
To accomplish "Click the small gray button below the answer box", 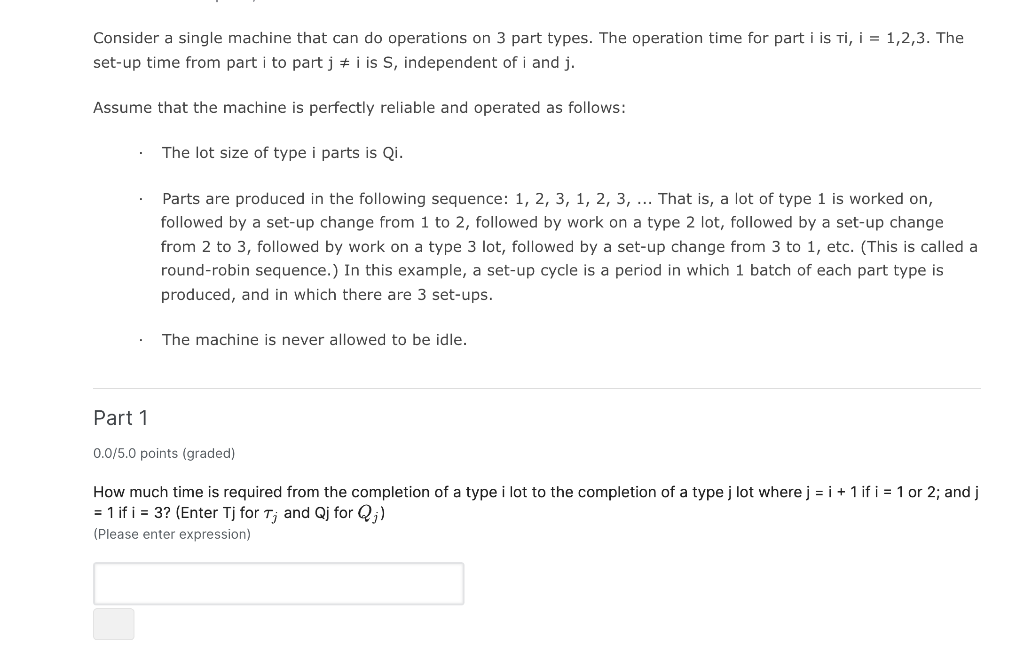I will [x=113, y=623].
